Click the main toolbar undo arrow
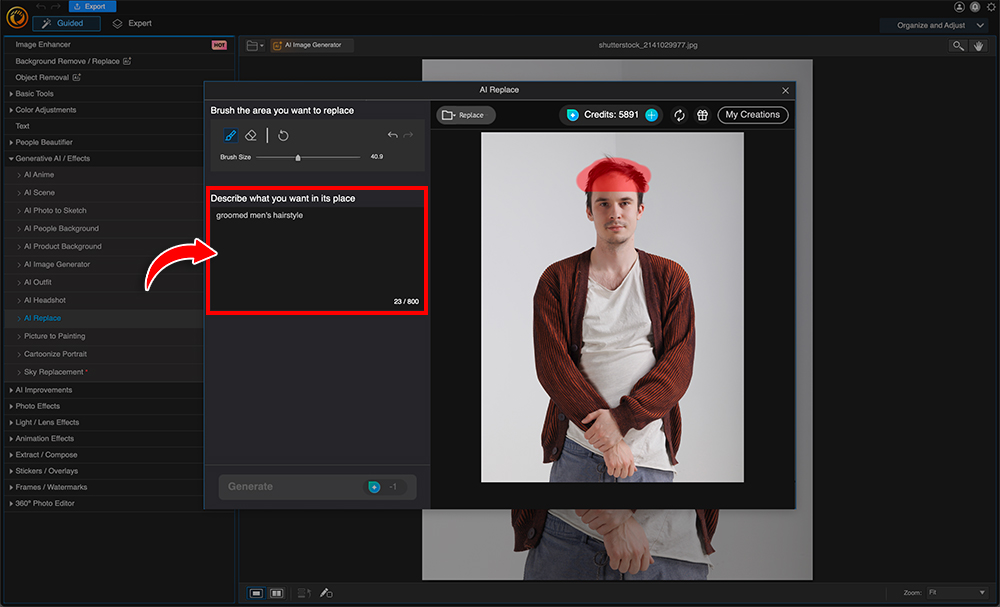This screenshot has width=1000, height=607. point(41,6)
